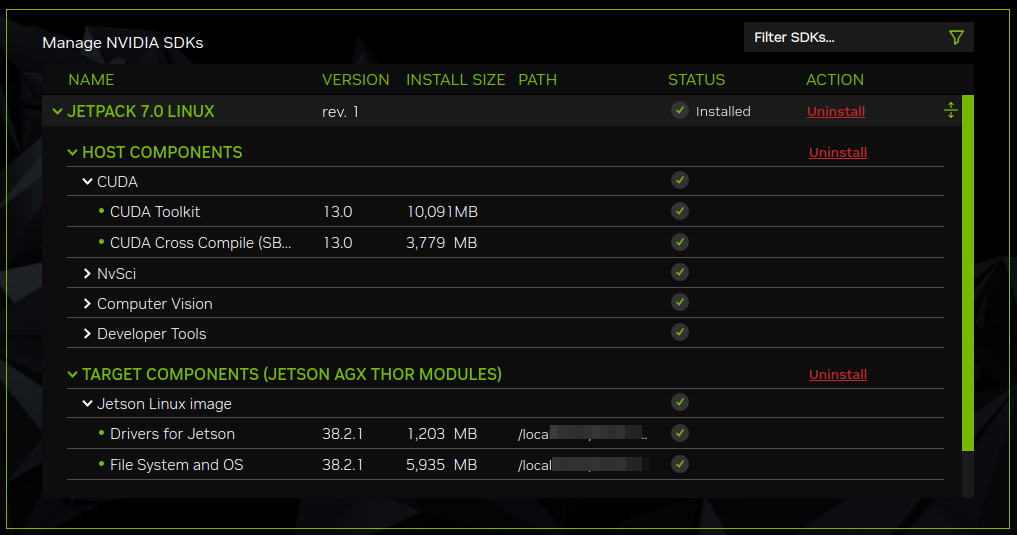This screenshot has height=535, width=1017.
Task: Expand the NvSci tree node
Action: [x=87, y=274]
